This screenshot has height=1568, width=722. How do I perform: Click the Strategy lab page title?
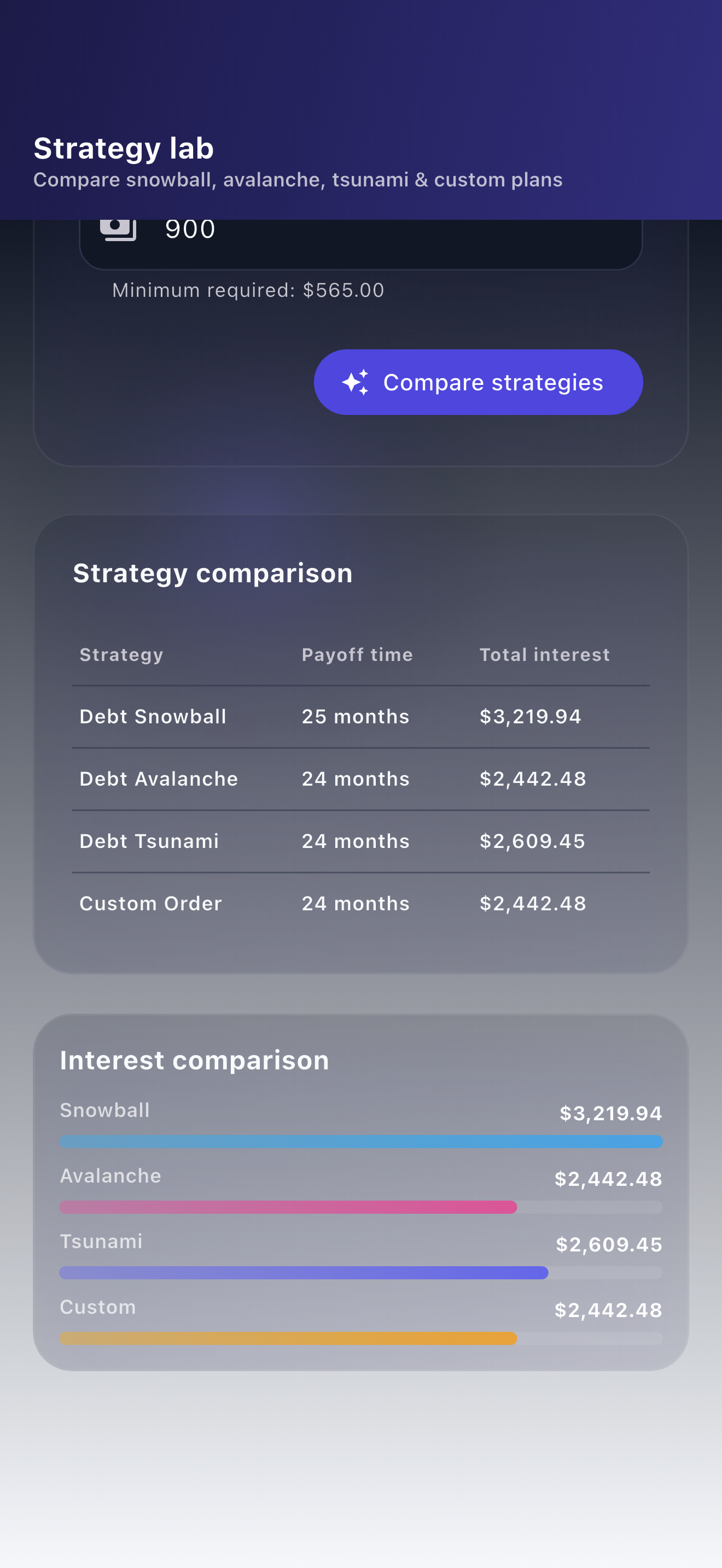click(x=124, y=148)
